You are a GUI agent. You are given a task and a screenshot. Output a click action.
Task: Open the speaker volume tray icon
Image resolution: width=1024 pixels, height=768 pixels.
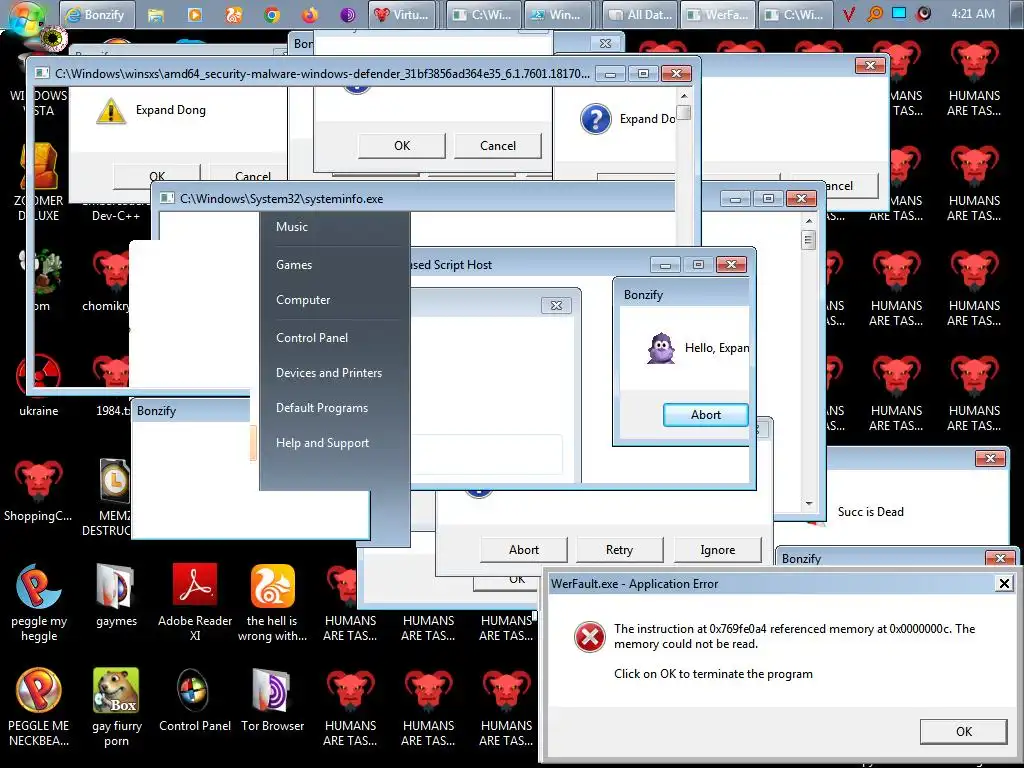point(923,14)
